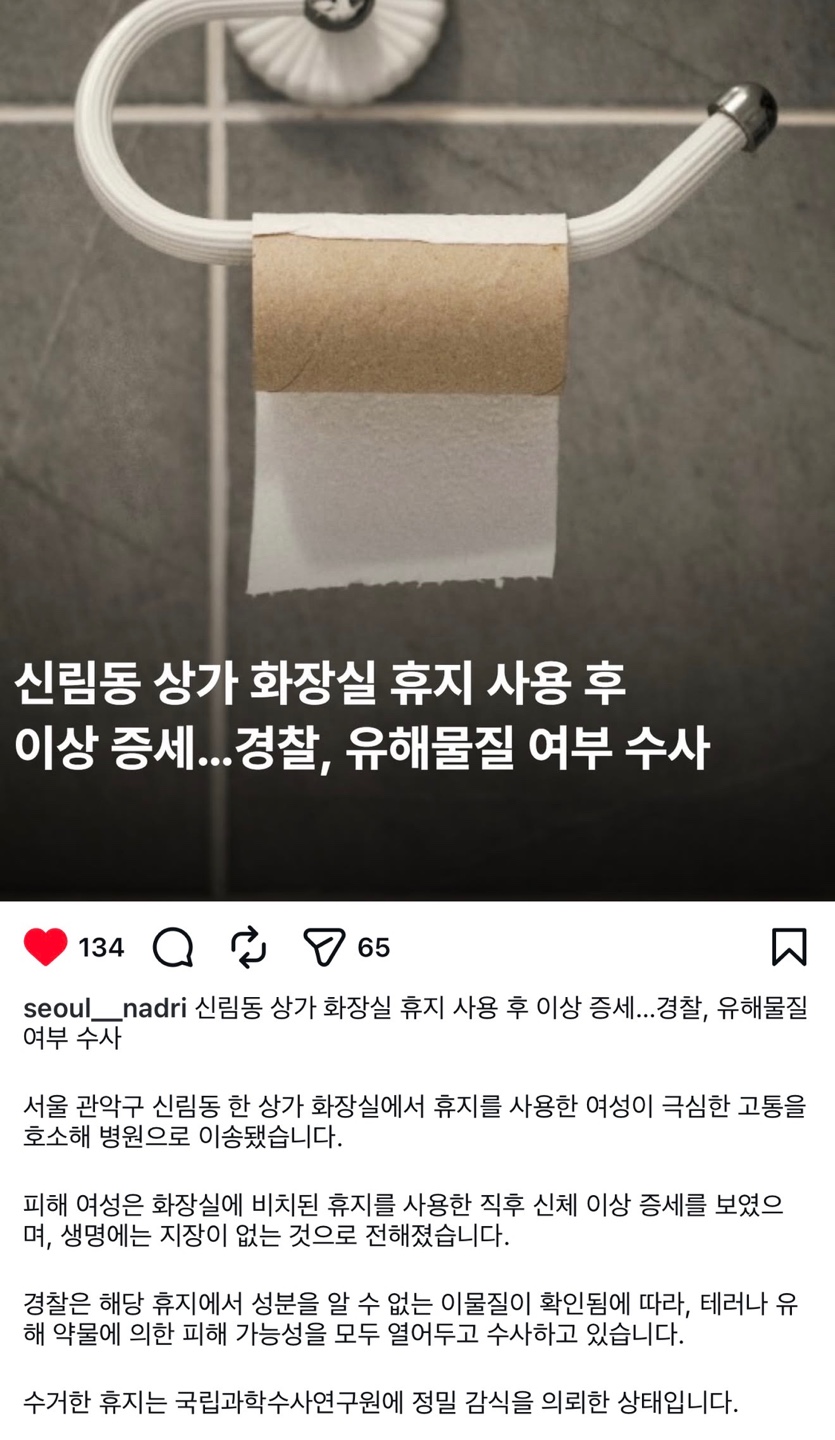
Task: Tap the hanging white tissue sheet
Action: 403,490
